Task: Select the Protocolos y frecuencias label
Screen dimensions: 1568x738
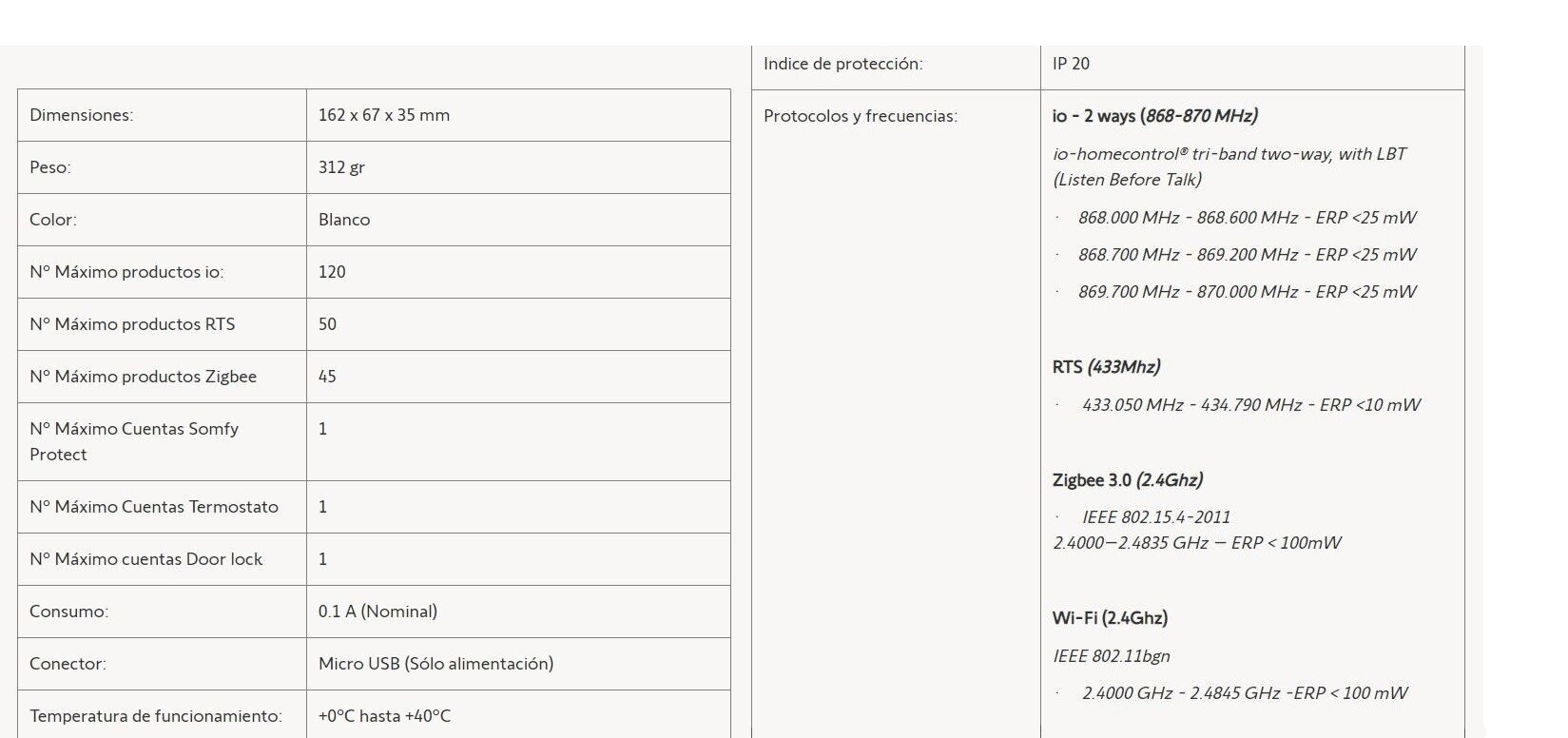Action: click(860, 116)
